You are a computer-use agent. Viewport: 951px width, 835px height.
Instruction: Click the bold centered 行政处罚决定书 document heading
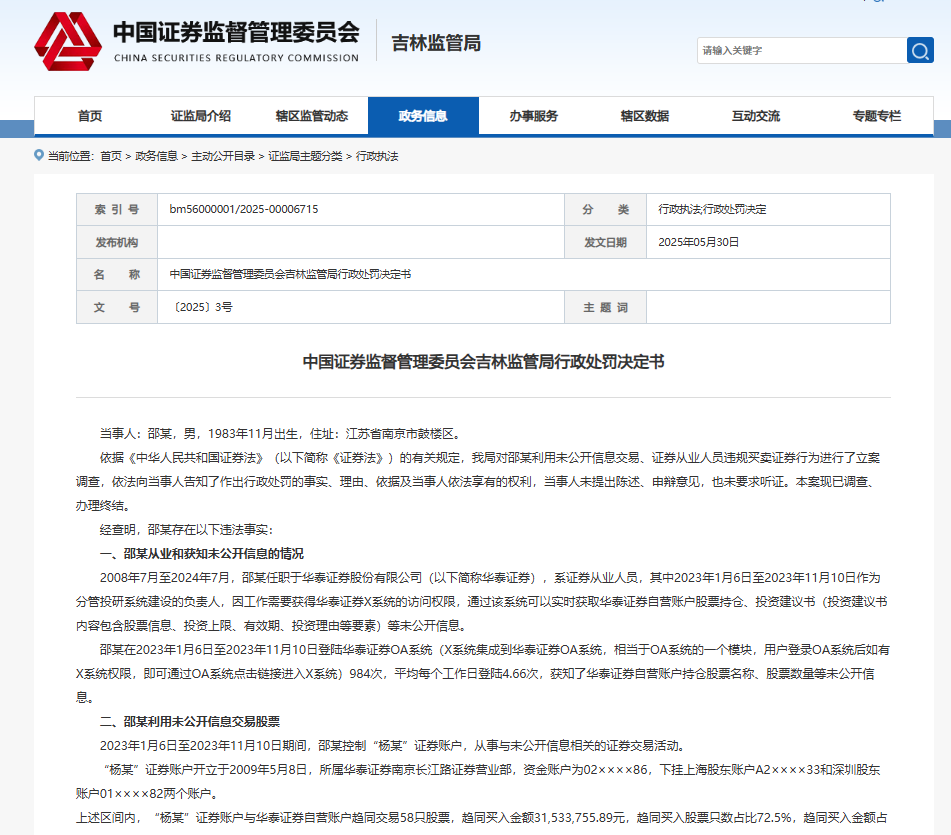(x=483, y=362)
